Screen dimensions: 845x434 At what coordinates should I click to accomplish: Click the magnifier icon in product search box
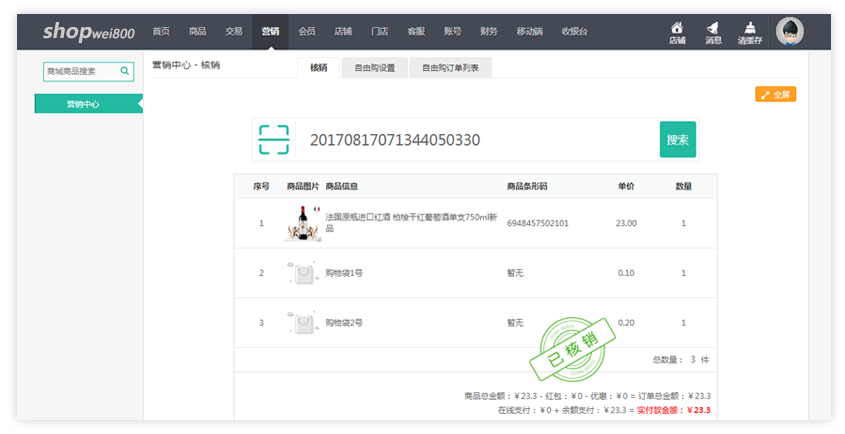tap(124, 71)
